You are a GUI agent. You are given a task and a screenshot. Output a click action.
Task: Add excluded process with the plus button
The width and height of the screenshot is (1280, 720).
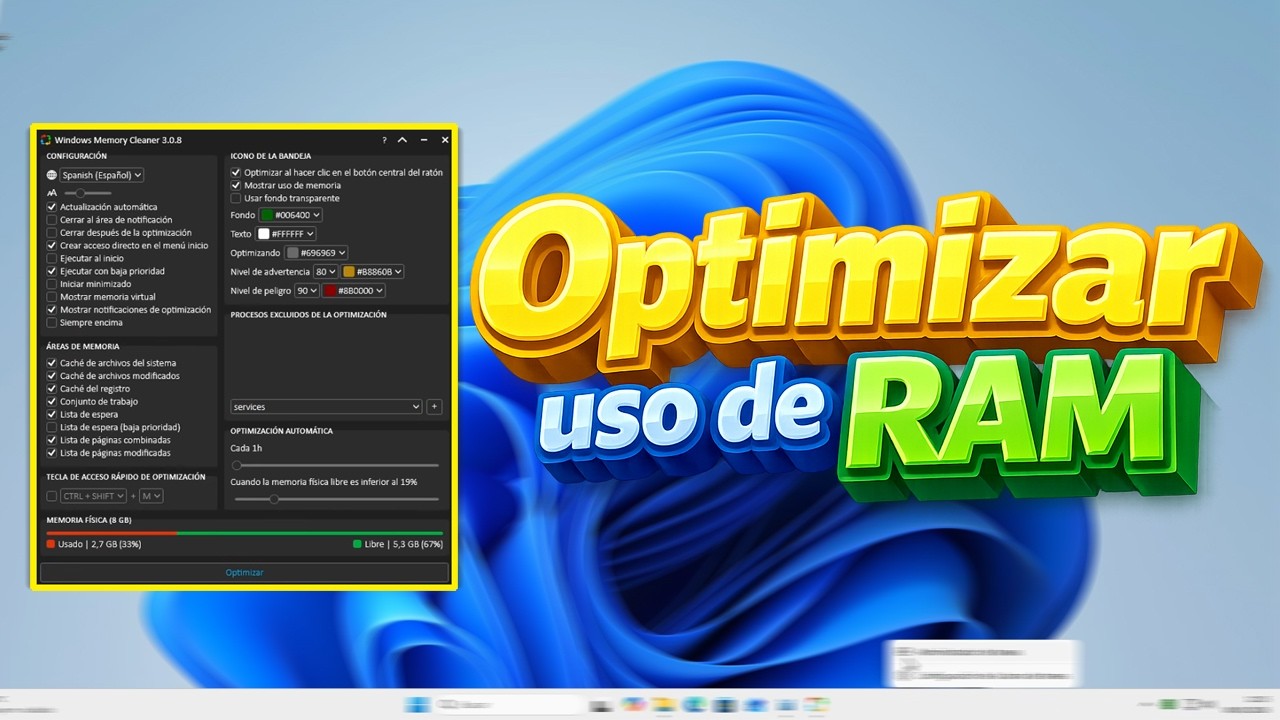coord(434,407)
